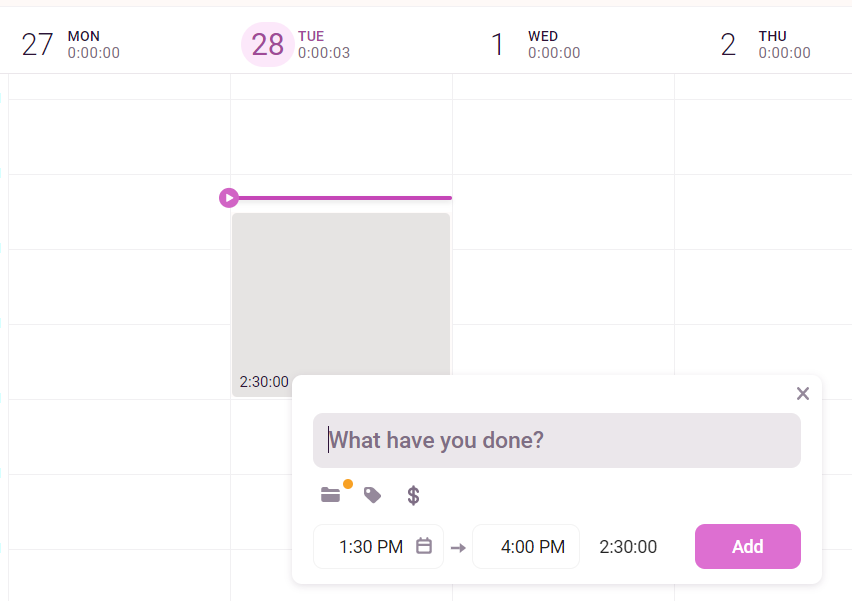Edit the 4:00 PM end time
Viewport: 852px width, 601px height.
click(526, 546)
